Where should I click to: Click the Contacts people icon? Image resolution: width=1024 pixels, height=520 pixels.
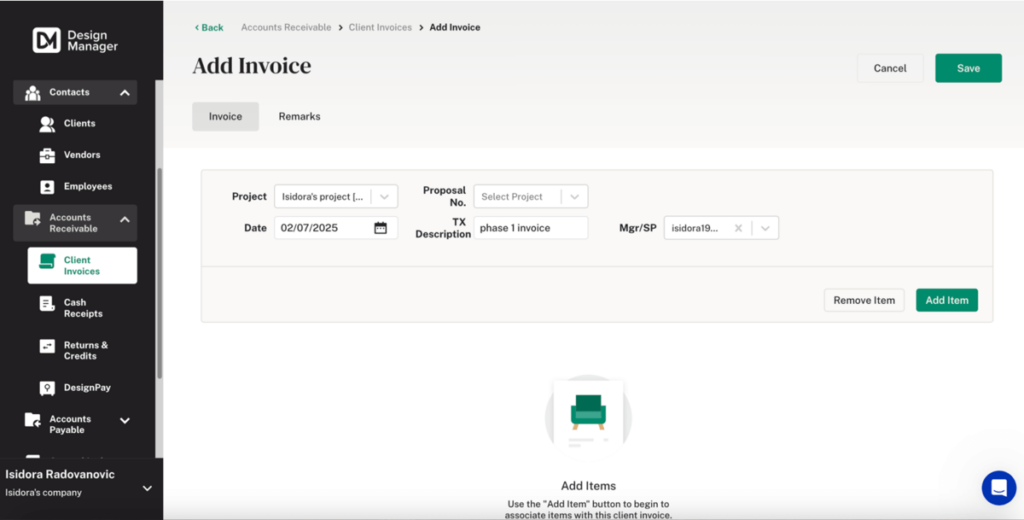coord(33,93)
